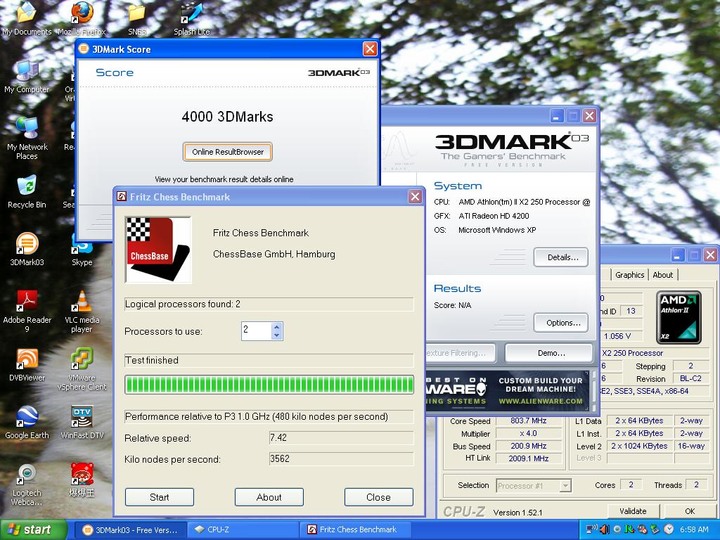720x540 pixels.
Task: Click the green R tray icon
Action: click(x=629, y=529)
